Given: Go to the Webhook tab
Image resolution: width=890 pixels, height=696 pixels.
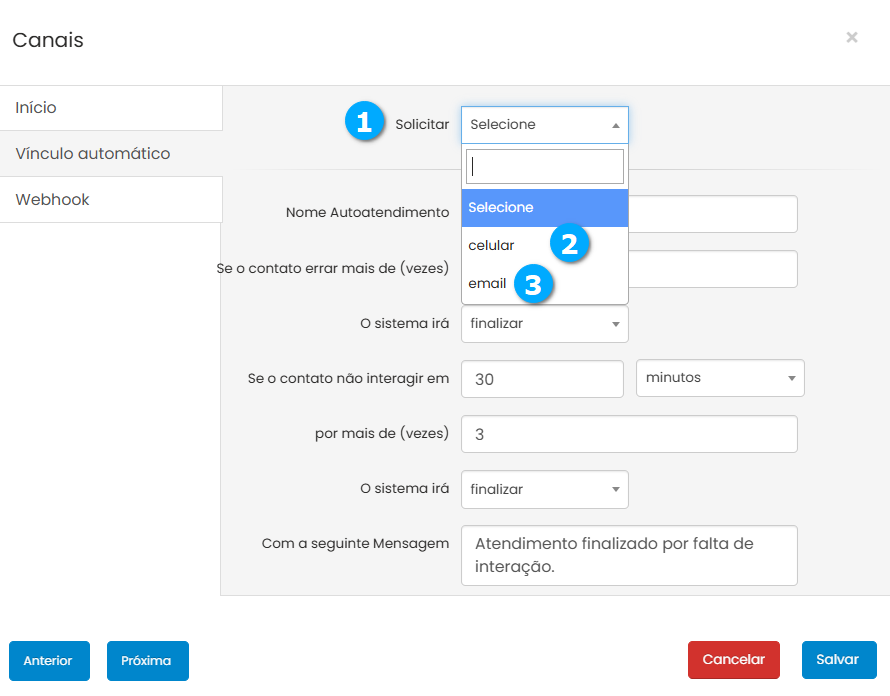Looking at the screenshot, I should click(110, 200).
